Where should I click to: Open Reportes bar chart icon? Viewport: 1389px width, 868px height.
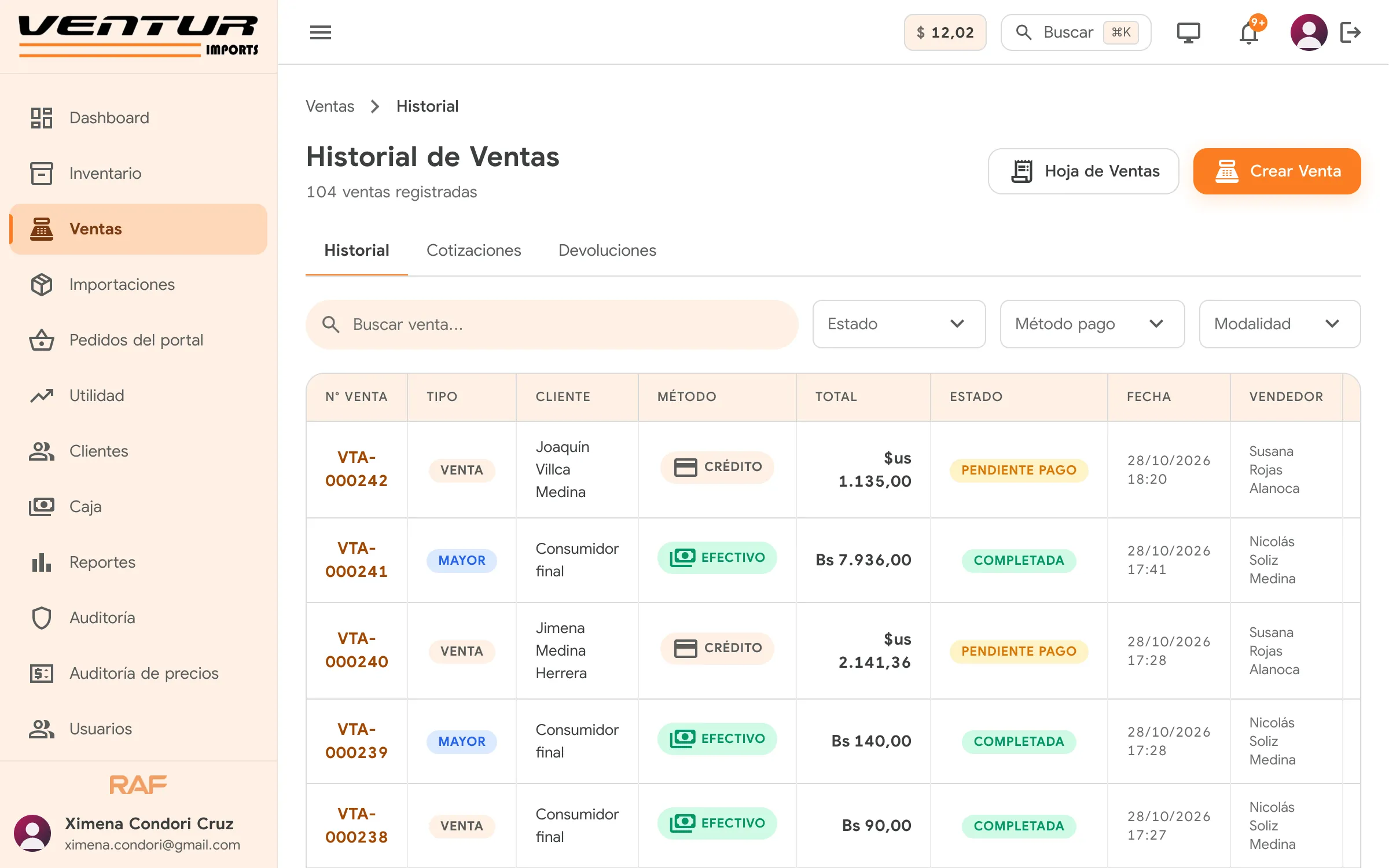point(42,562)
